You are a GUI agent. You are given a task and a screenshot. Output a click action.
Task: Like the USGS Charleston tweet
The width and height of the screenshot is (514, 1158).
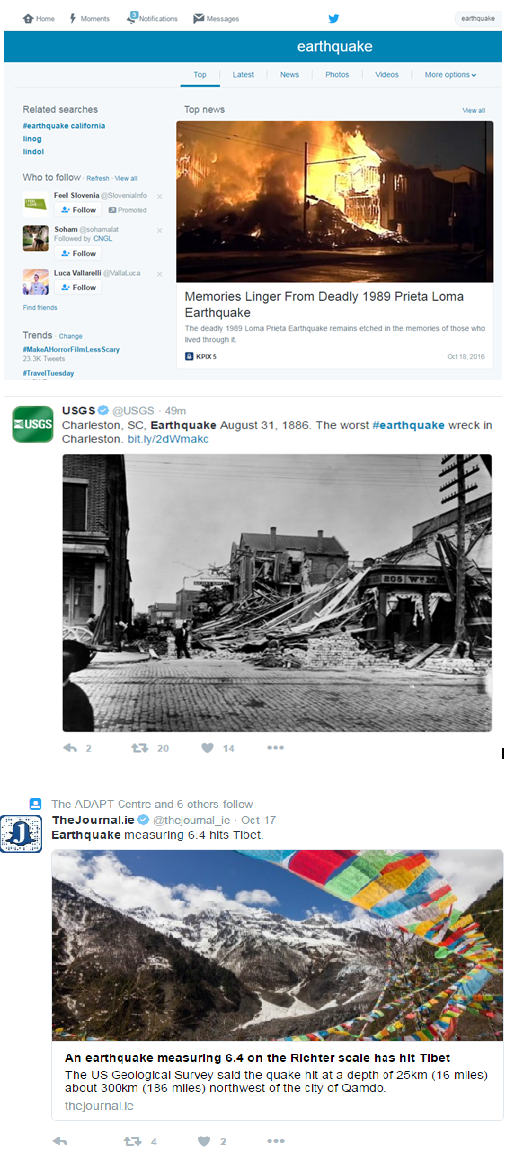[208, 748]
